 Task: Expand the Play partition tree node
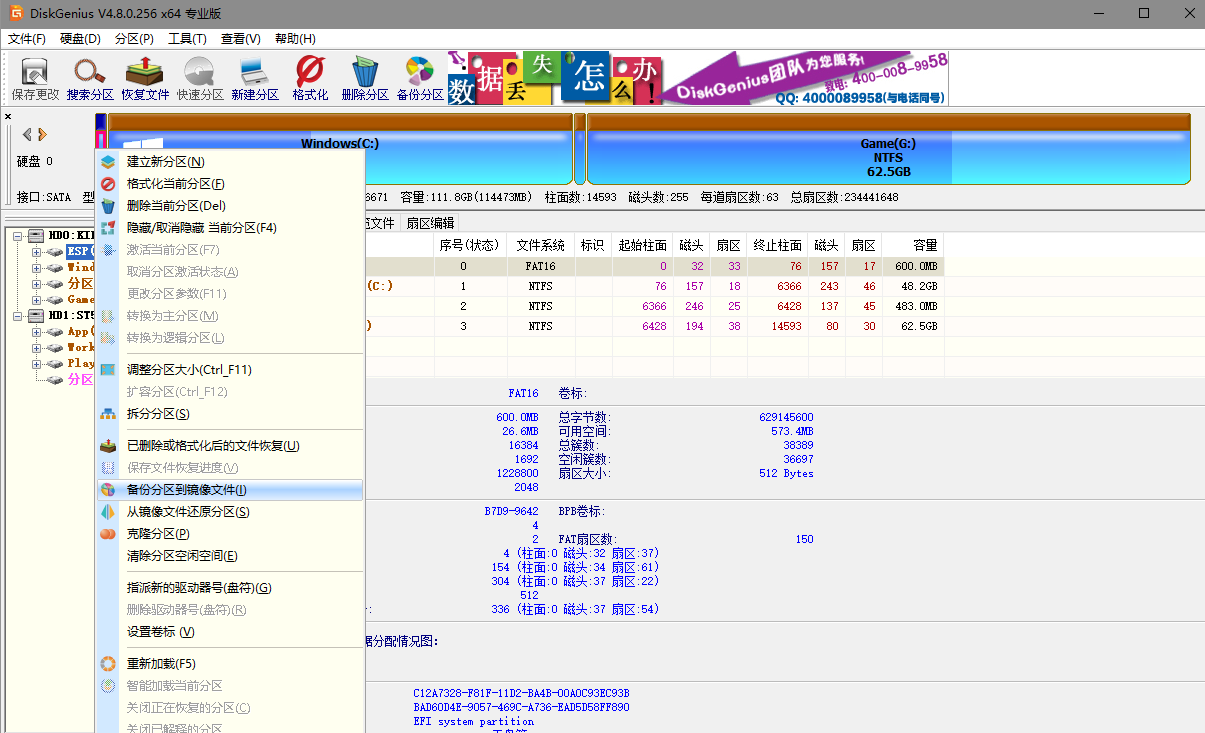(37, 364)
